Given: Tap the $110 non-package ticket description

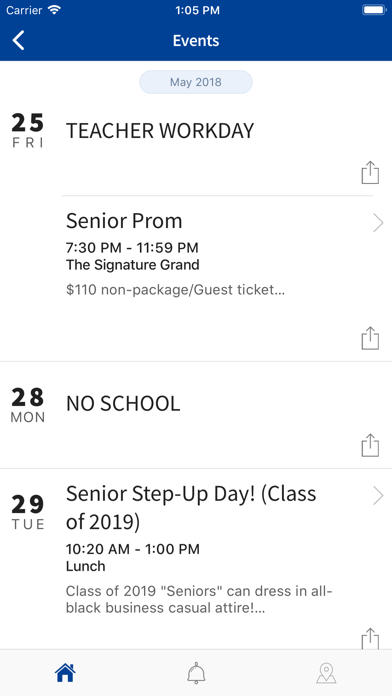Looking at the screenshot, I should tap(175, 290).
